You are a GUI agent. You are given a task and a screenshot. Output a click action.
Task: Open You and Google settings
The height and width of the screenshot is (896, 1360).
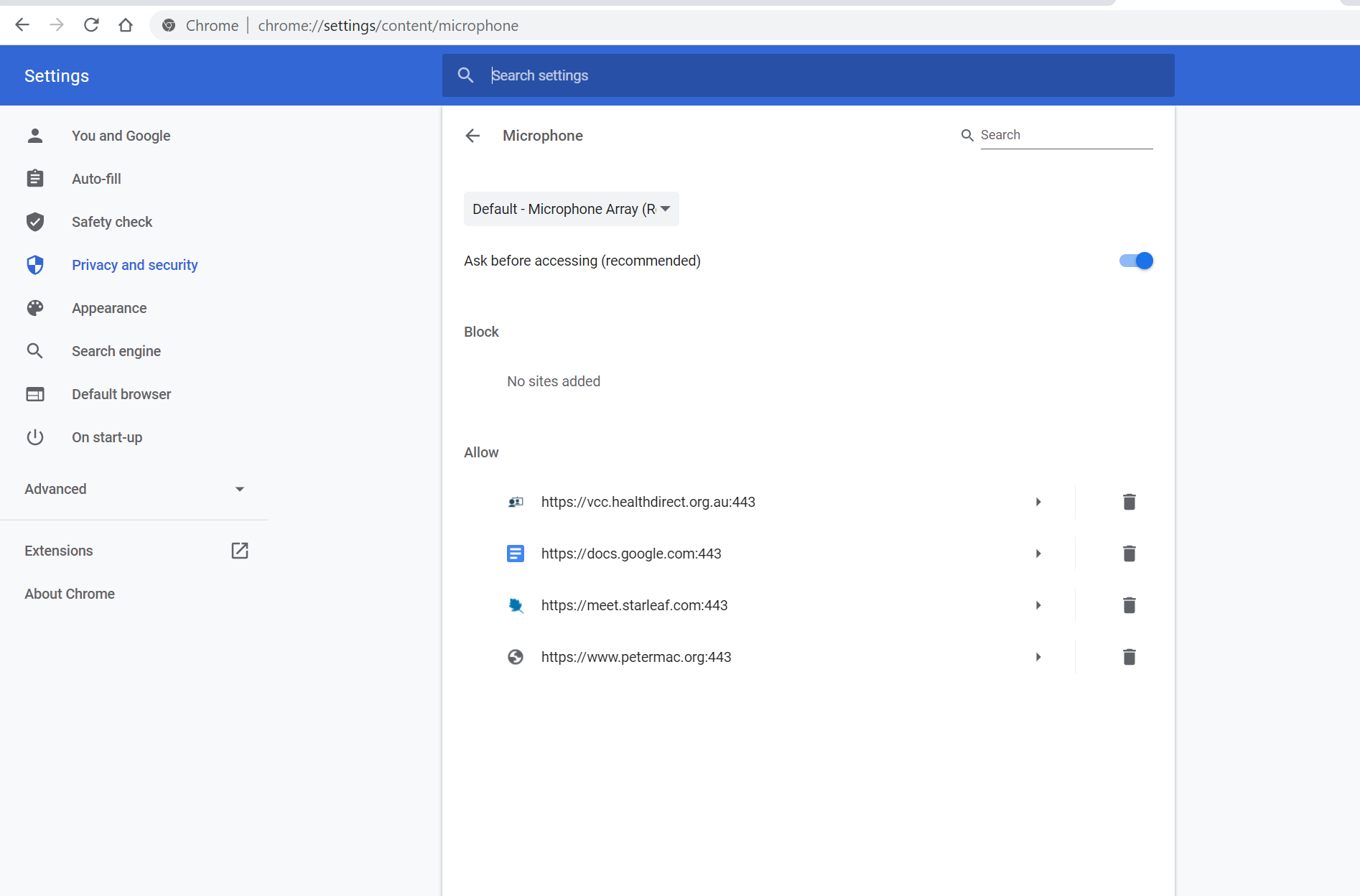click(x=121, y=136)
